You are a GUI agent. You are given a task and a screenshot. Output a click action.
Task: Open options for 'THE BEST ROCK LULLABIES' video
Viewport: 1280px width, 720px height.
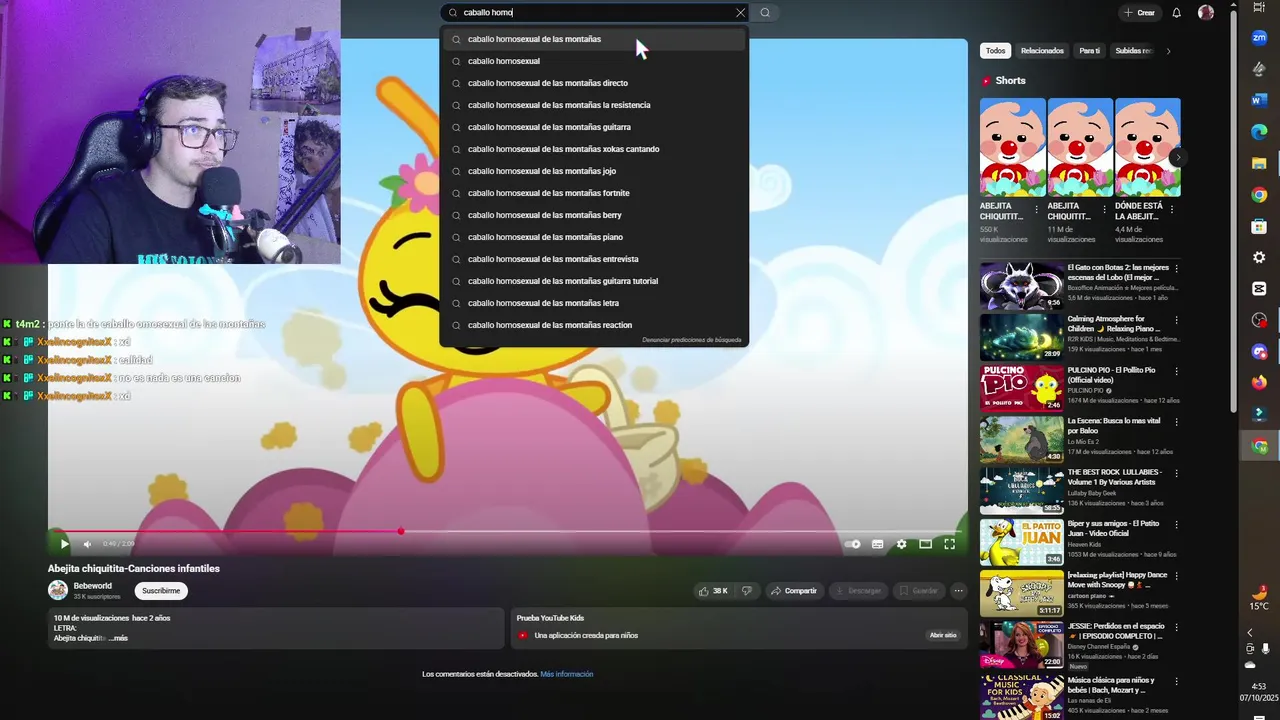tap(1176, 473)
